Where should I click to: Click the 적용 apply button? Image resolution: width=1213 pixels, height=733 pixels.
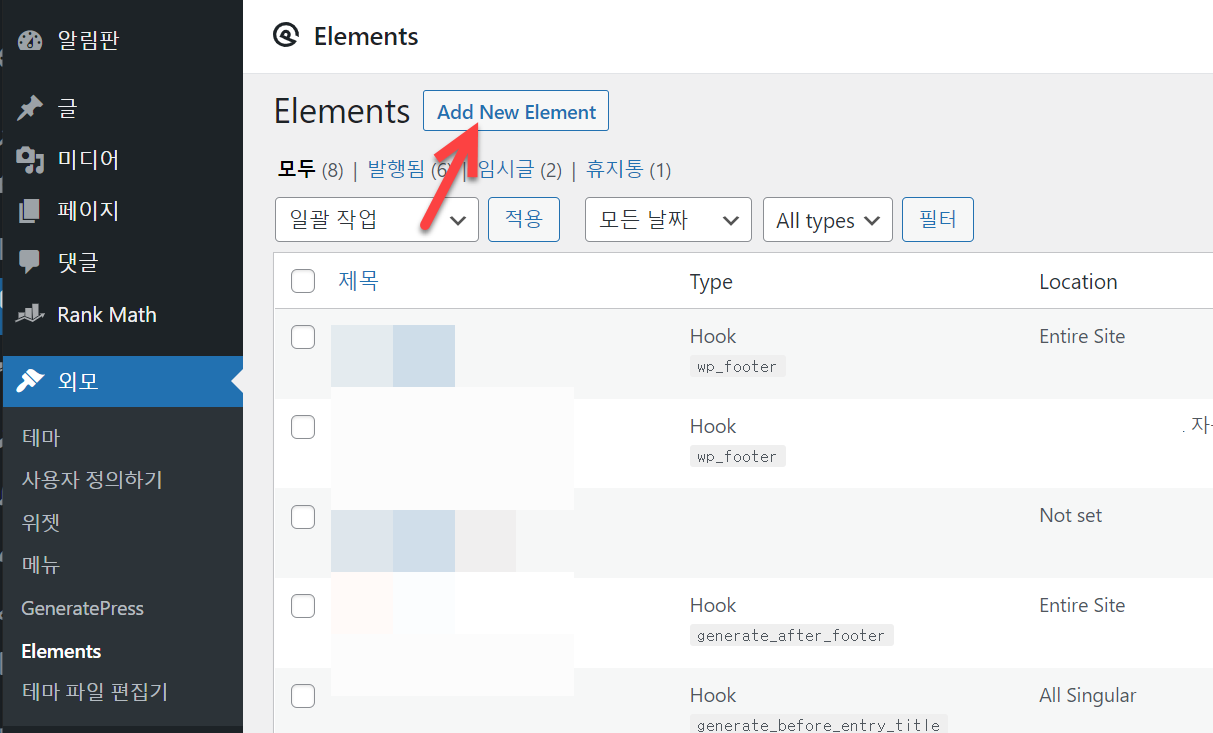click(523, 219)
